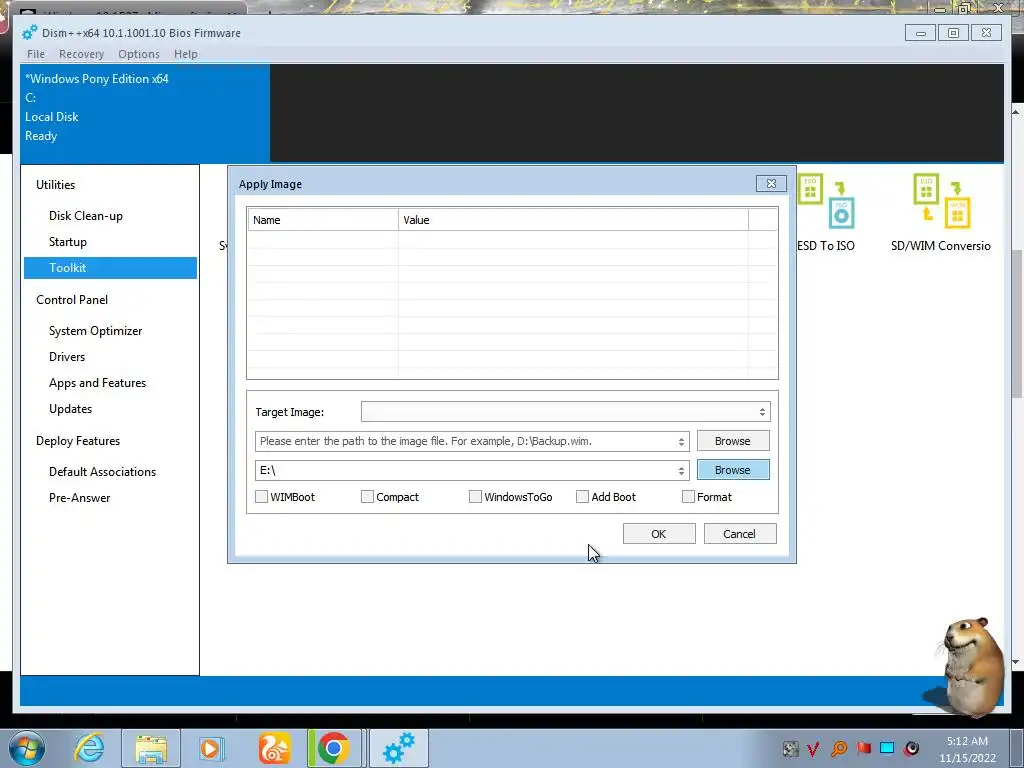Click Browse next to image file path
Screen dimensions: 1024x768
click(x=733, y=441)
